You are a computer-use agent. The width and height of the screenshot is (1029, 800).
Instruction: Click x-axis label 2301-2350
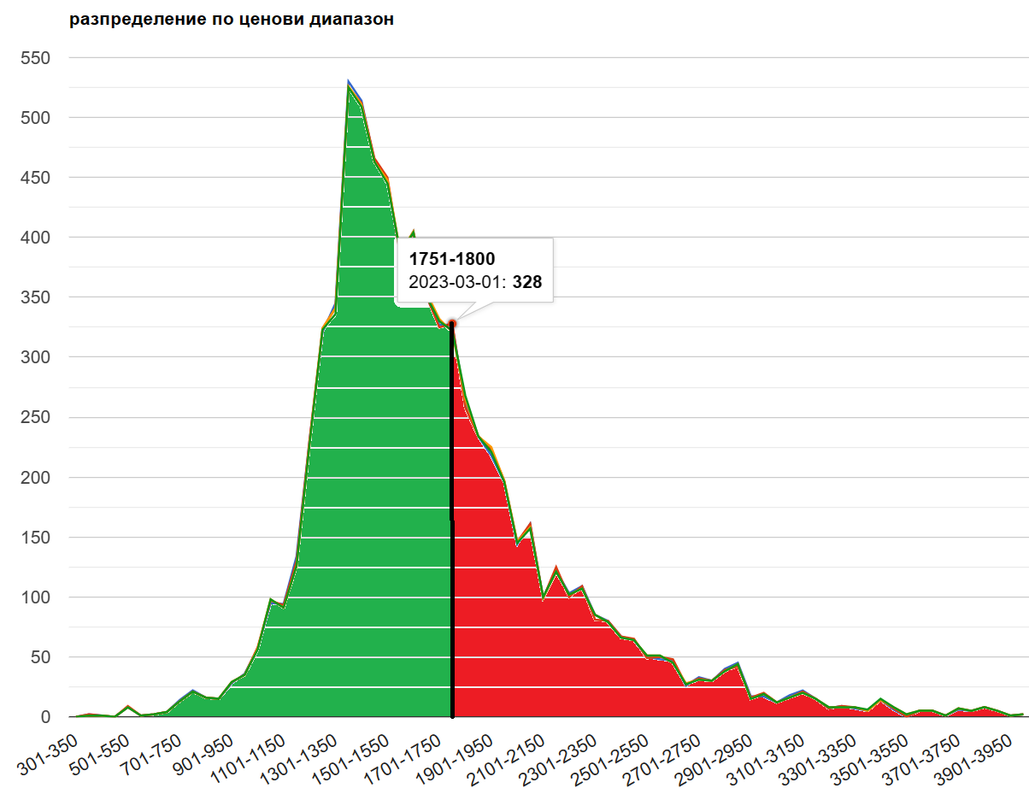(x=560, y=758)
